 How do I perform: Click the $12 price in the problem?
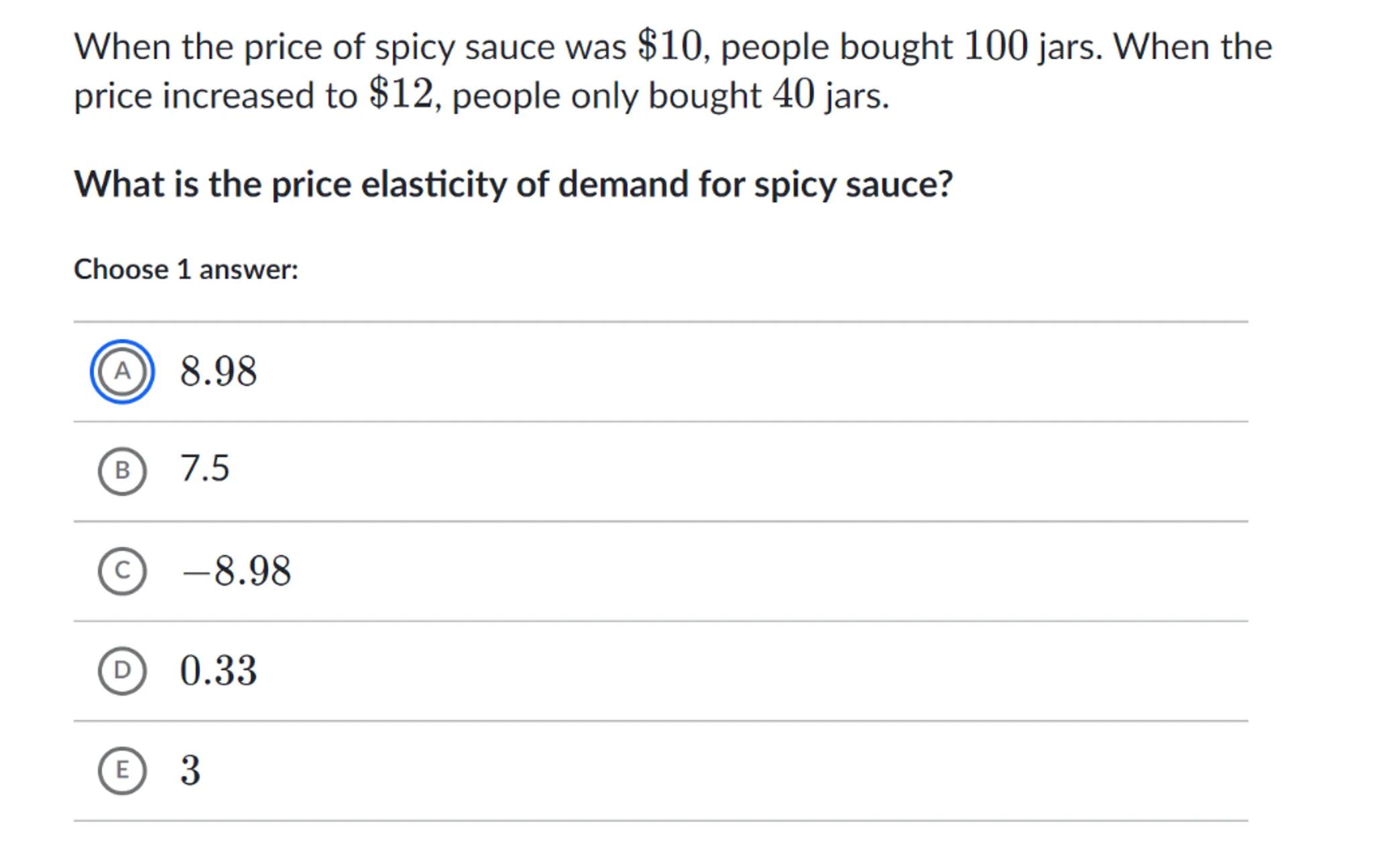402,95
